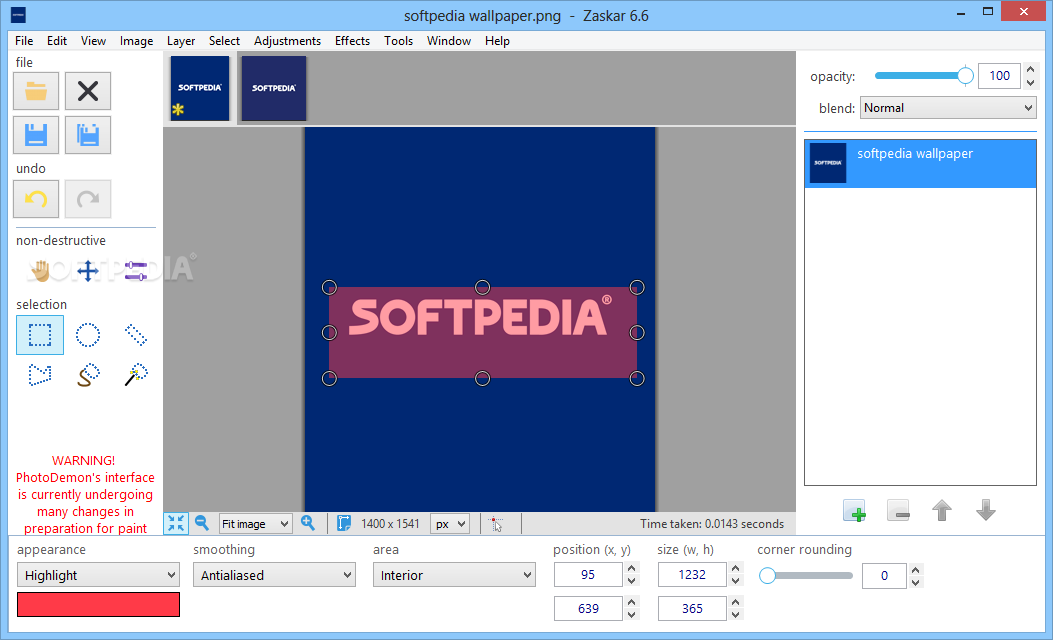Screen dimensions: 1053x640
Task: Click the bottom-right selection handle
Action: tap(637, 379)
